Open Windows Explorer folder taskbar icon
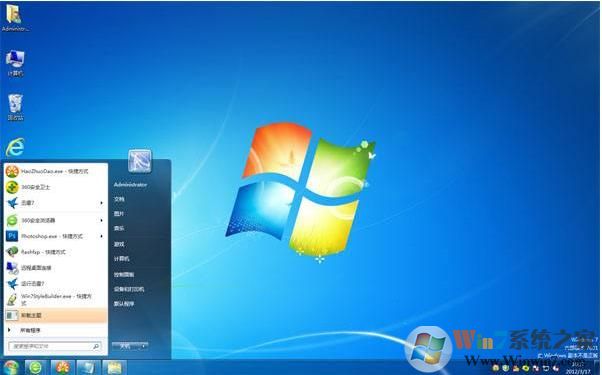The image size is (602, 375). [x=115, y=367]
